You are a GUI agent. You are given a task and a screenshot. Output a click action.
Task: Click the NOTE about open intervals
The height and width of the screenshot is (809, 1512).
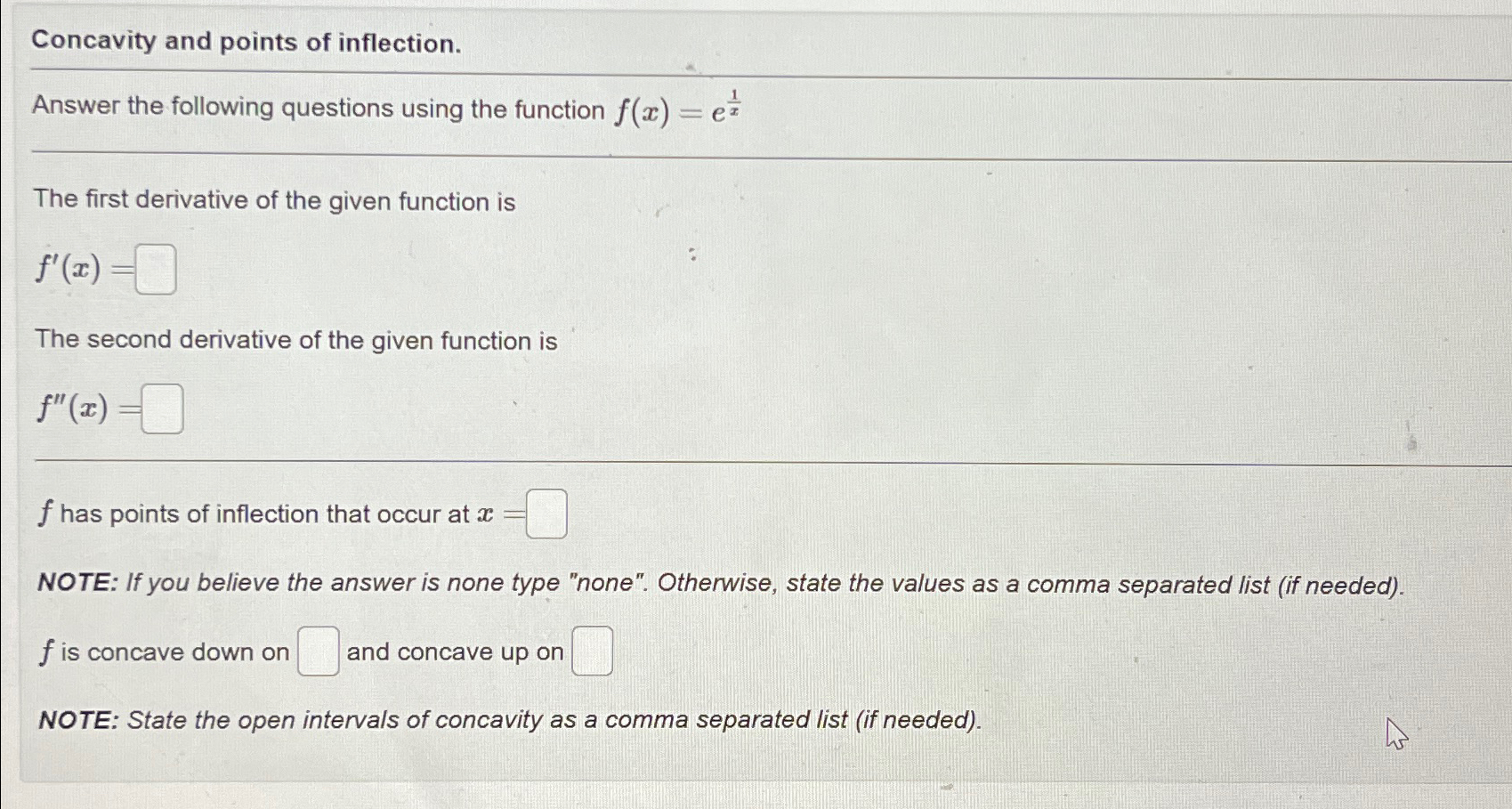[x=508, y=720]
